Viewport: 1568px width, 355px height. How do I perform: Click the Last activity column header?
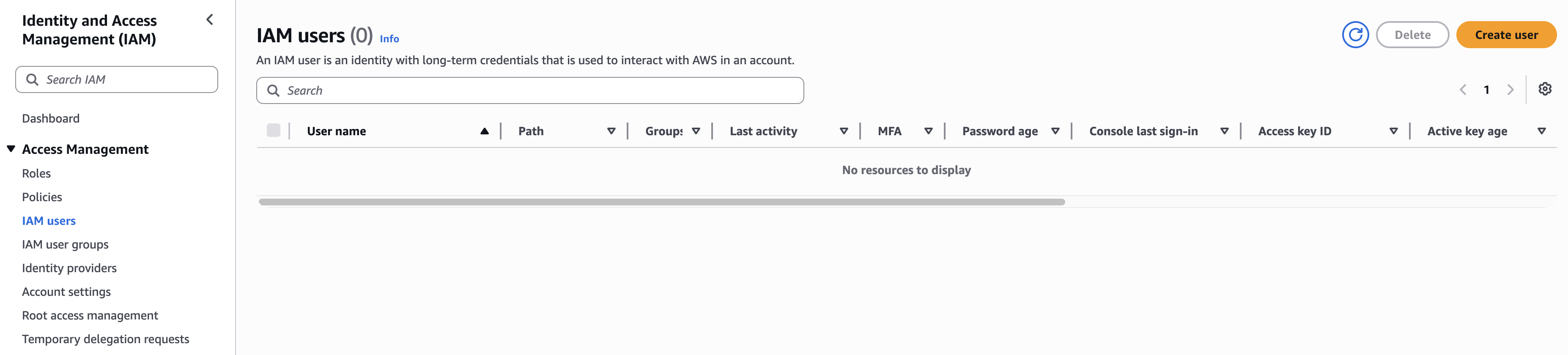[x=763, y=131]
